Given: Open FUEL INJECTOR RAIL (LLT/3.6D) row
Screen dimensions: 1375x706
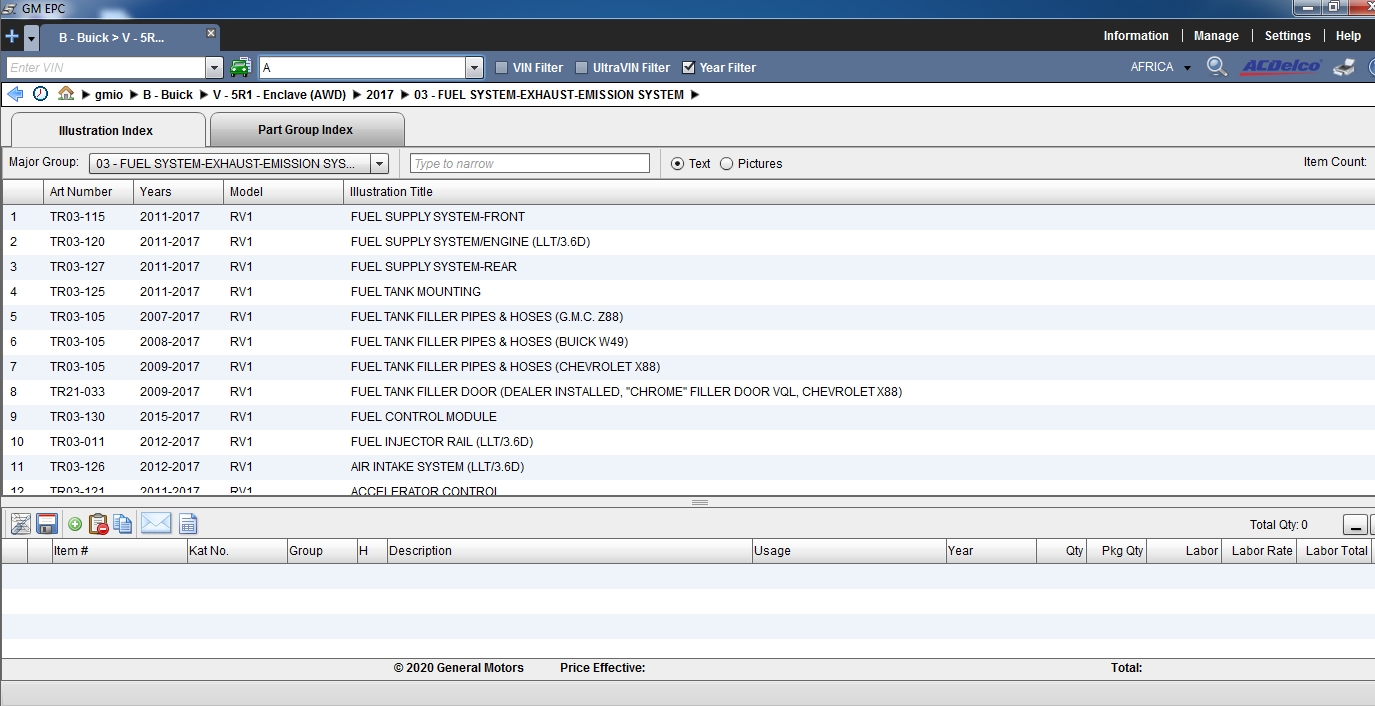Looking at the screenshot, I should 688,442.
